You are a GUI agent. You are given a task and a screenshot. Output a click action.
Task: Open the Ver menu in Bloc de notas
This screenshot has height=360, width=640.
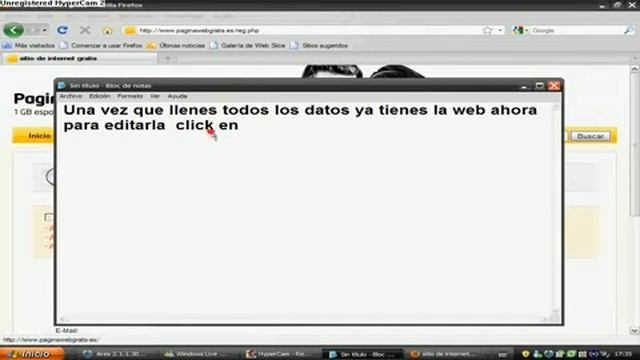coord(155,96)
